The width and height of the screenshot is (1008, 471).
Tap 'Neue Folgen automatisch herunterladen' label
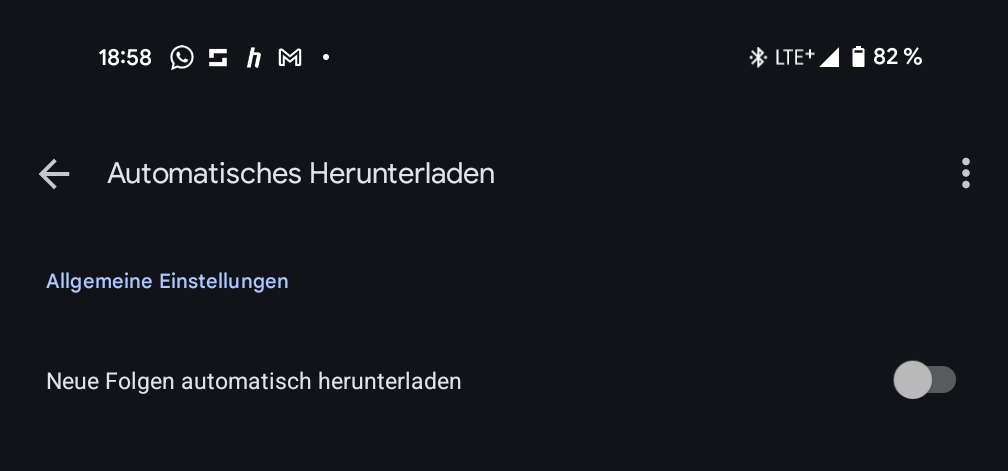[254, 382]
